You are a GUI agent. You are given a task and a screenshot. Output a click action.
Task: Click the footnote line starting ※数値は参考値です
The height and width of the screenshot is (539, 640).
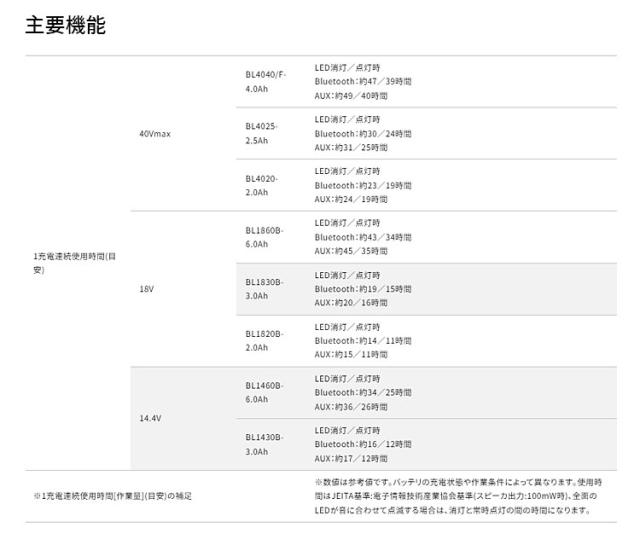tap(458, 482)
